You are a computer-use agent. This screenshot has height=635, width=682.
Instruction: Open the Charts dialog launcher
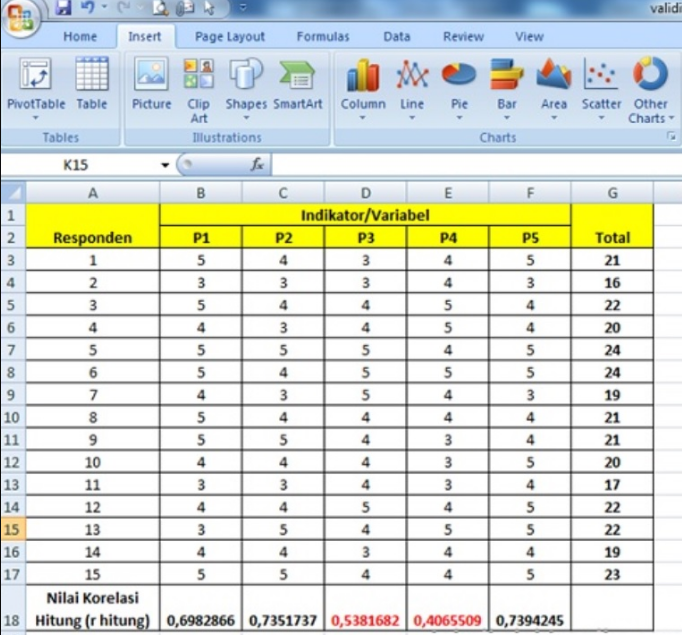click(x=672, y=137)
